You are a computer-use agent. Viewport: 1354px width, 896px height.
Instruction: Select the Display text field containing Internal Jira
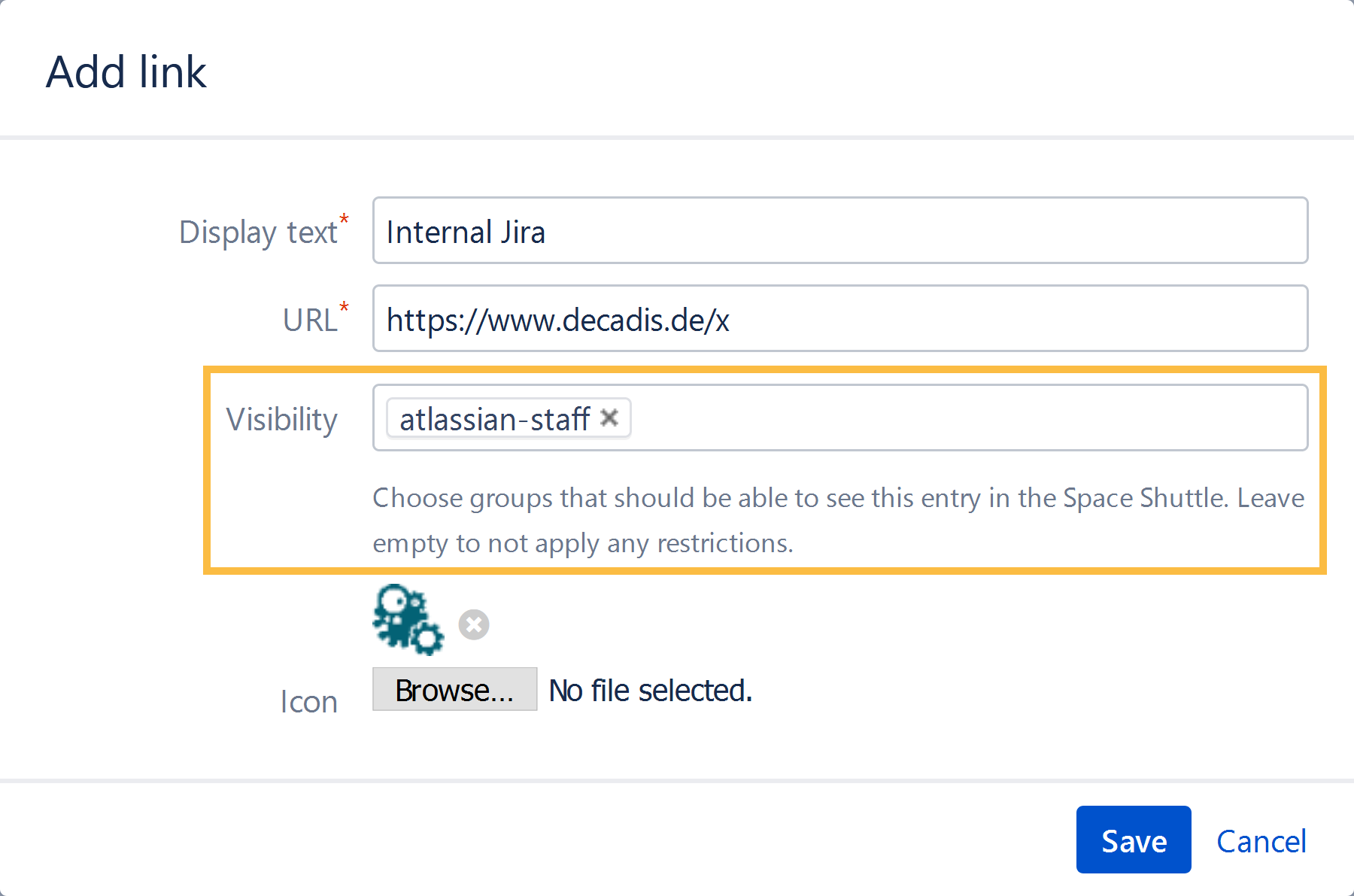pos(752,231)
